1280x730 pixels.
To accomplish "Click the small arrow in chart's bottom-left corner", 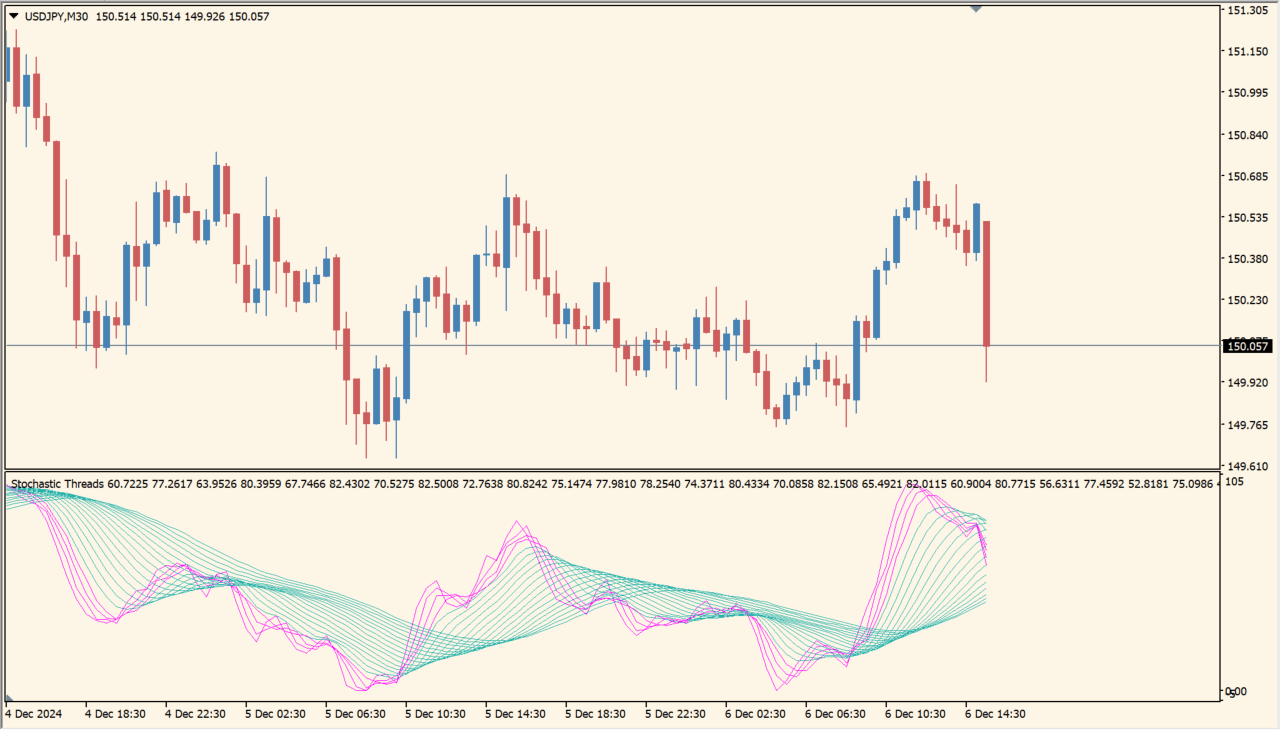I will point(9,698).
